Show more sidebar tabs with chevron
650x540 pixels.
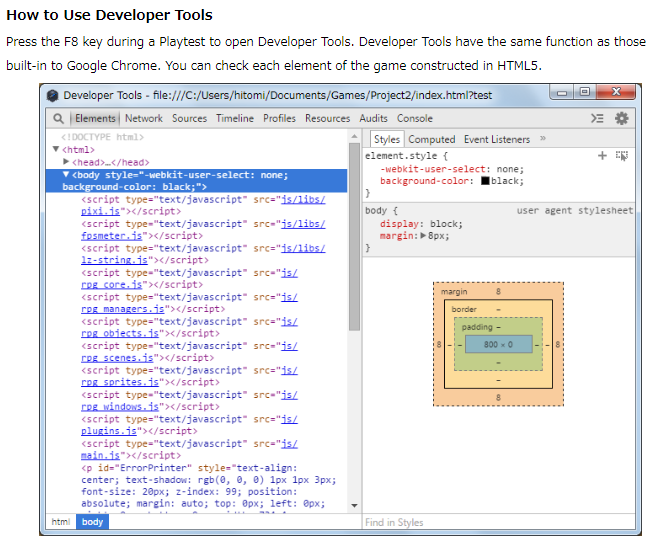click(543, 139)
